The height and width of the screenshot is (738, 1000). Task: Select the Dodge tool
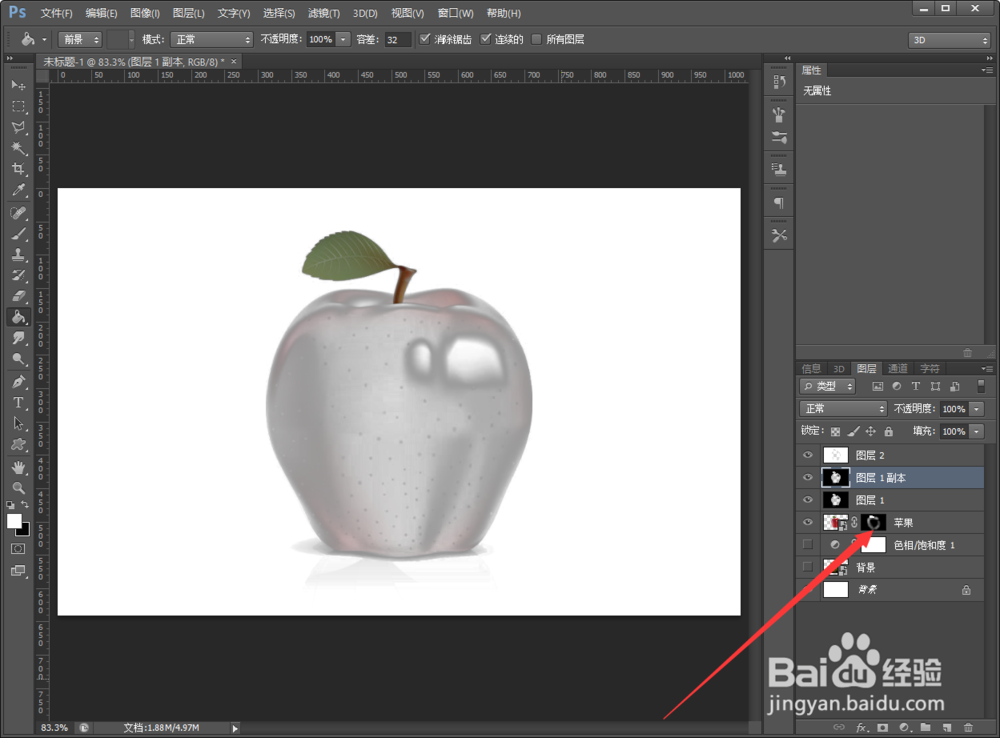click(x=18, y=358)
